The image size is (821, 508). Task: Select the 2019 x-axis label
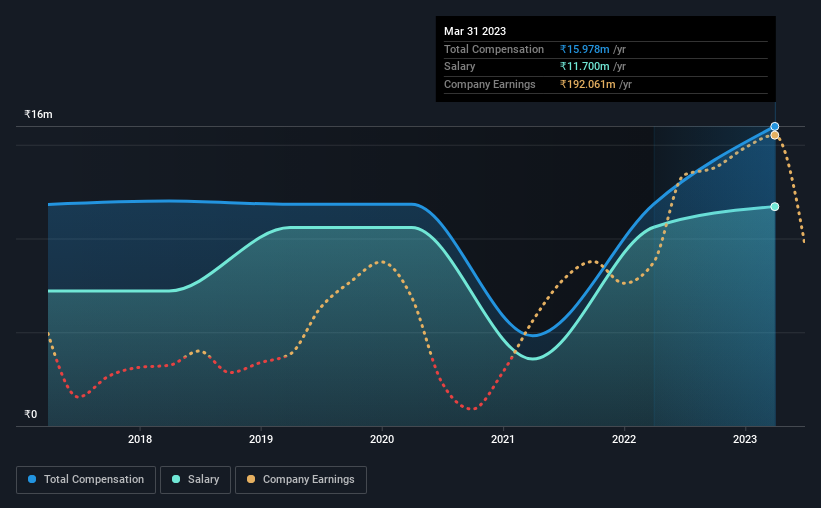tap(261, 439)
